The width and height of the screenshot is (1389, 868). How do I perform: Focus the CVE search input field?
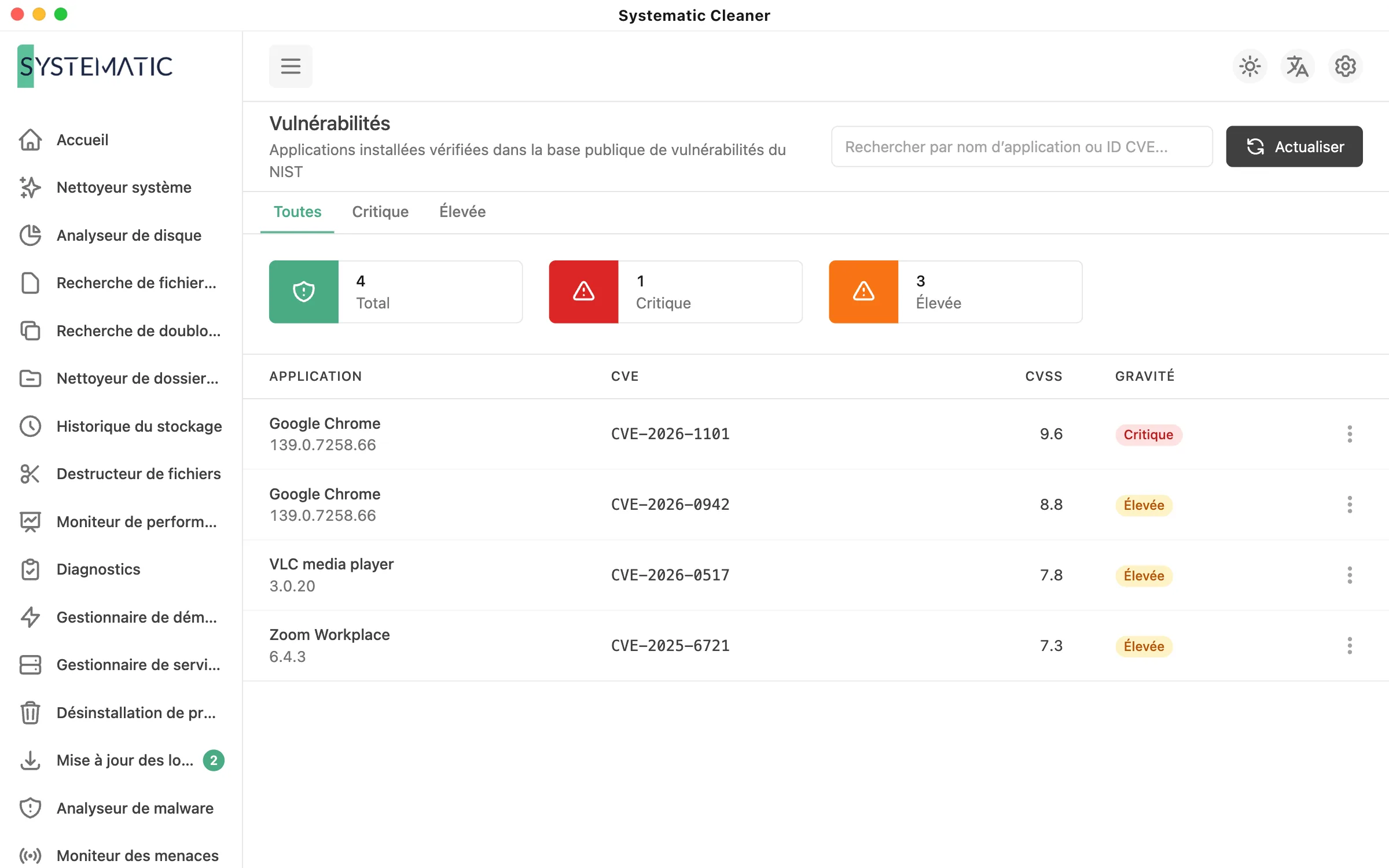(1021, 146)
